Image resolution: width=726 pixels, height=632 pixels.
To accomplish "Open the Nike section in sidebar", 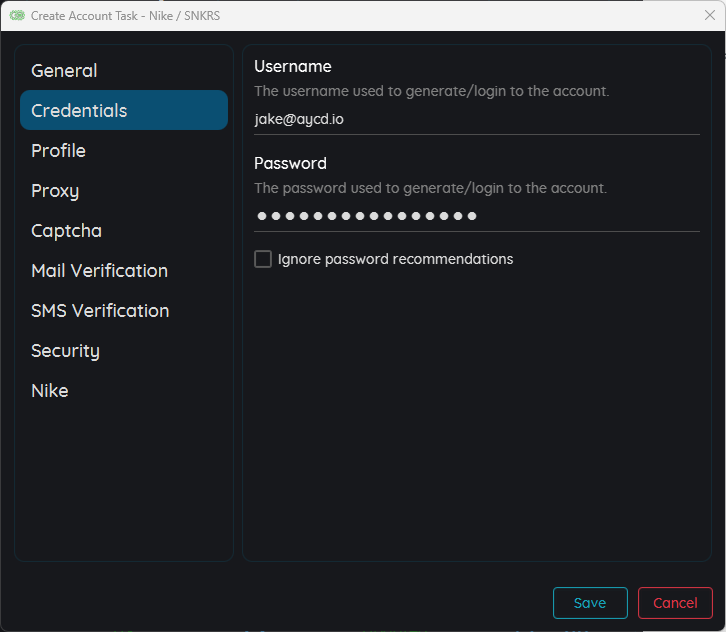I will (50, 391).
